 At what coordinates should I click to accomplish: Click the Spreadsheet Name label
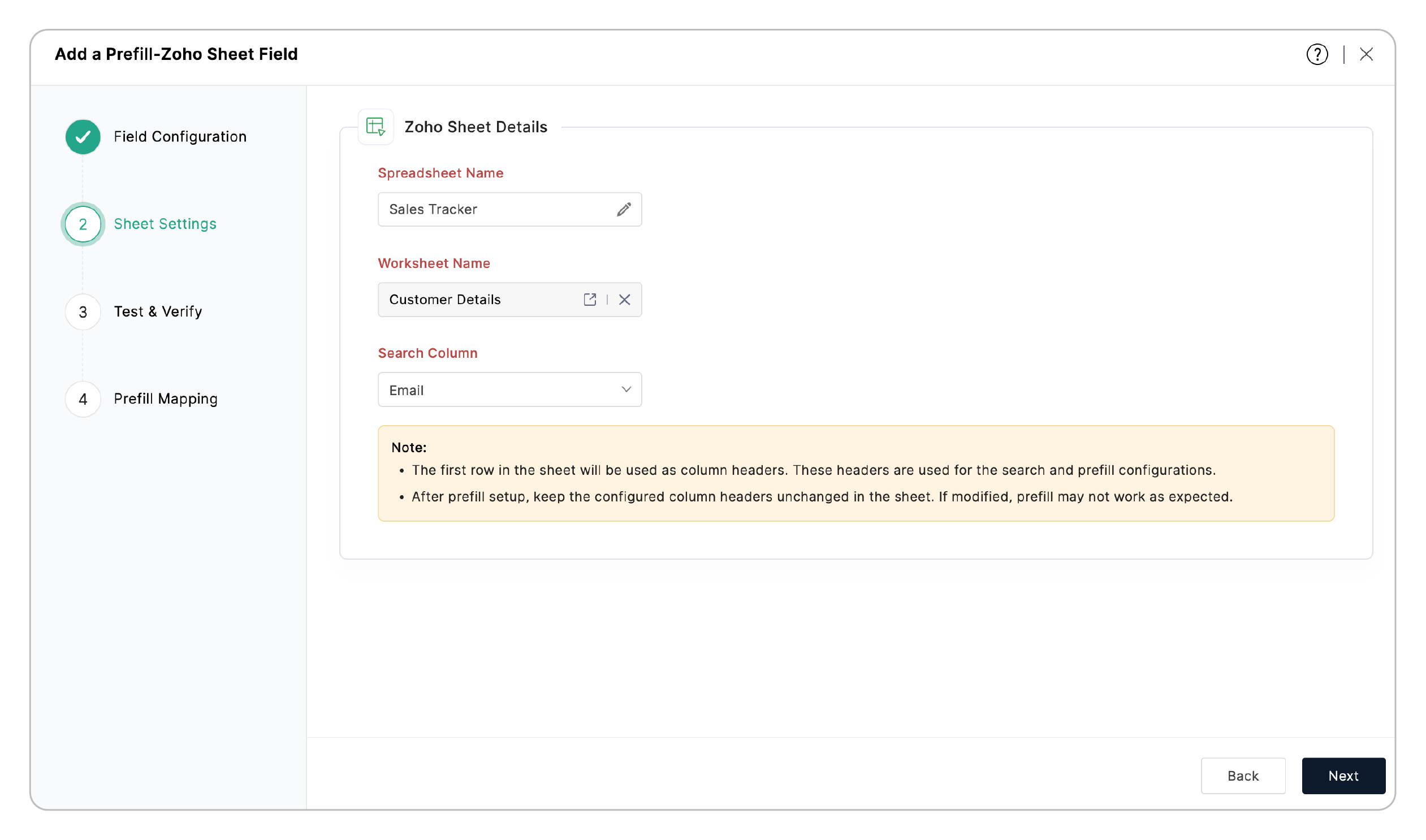[440, 173]
